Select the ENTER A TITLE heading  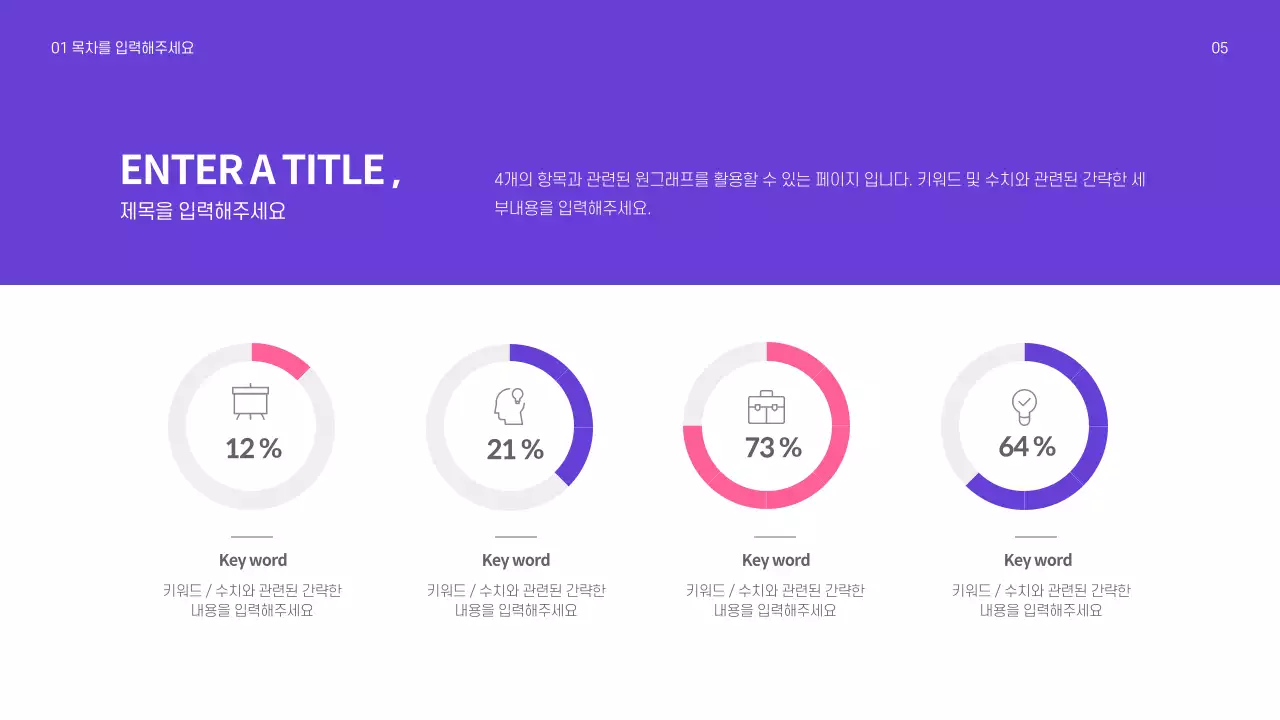pyautogui.click(x=260, y=170)
